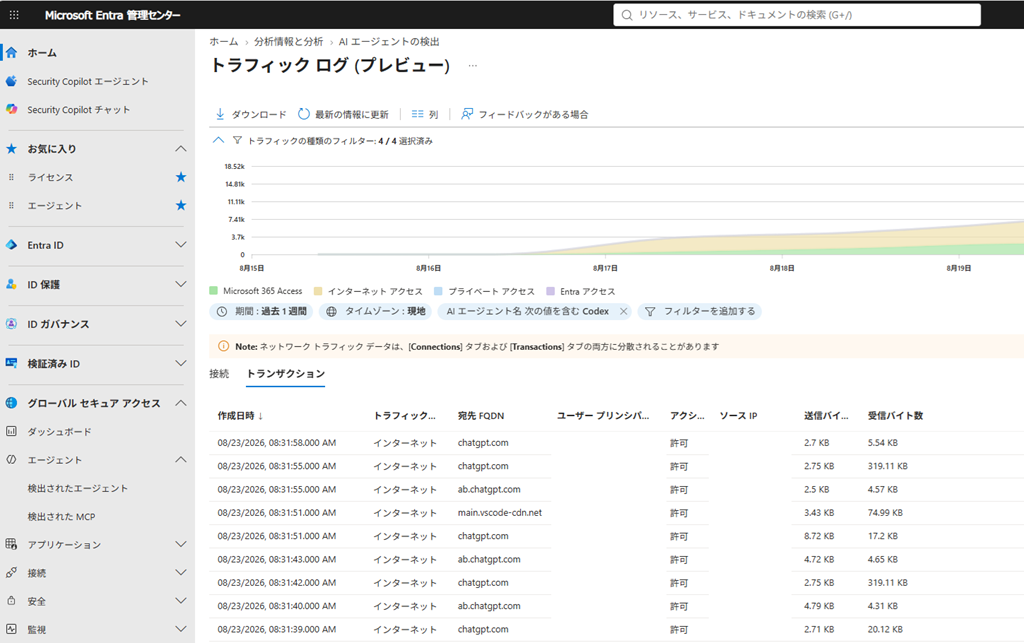Click the 安全 lock icon
Image resolution: width=1024 pixels, height=643 pixels.
[x=11, y=601]
